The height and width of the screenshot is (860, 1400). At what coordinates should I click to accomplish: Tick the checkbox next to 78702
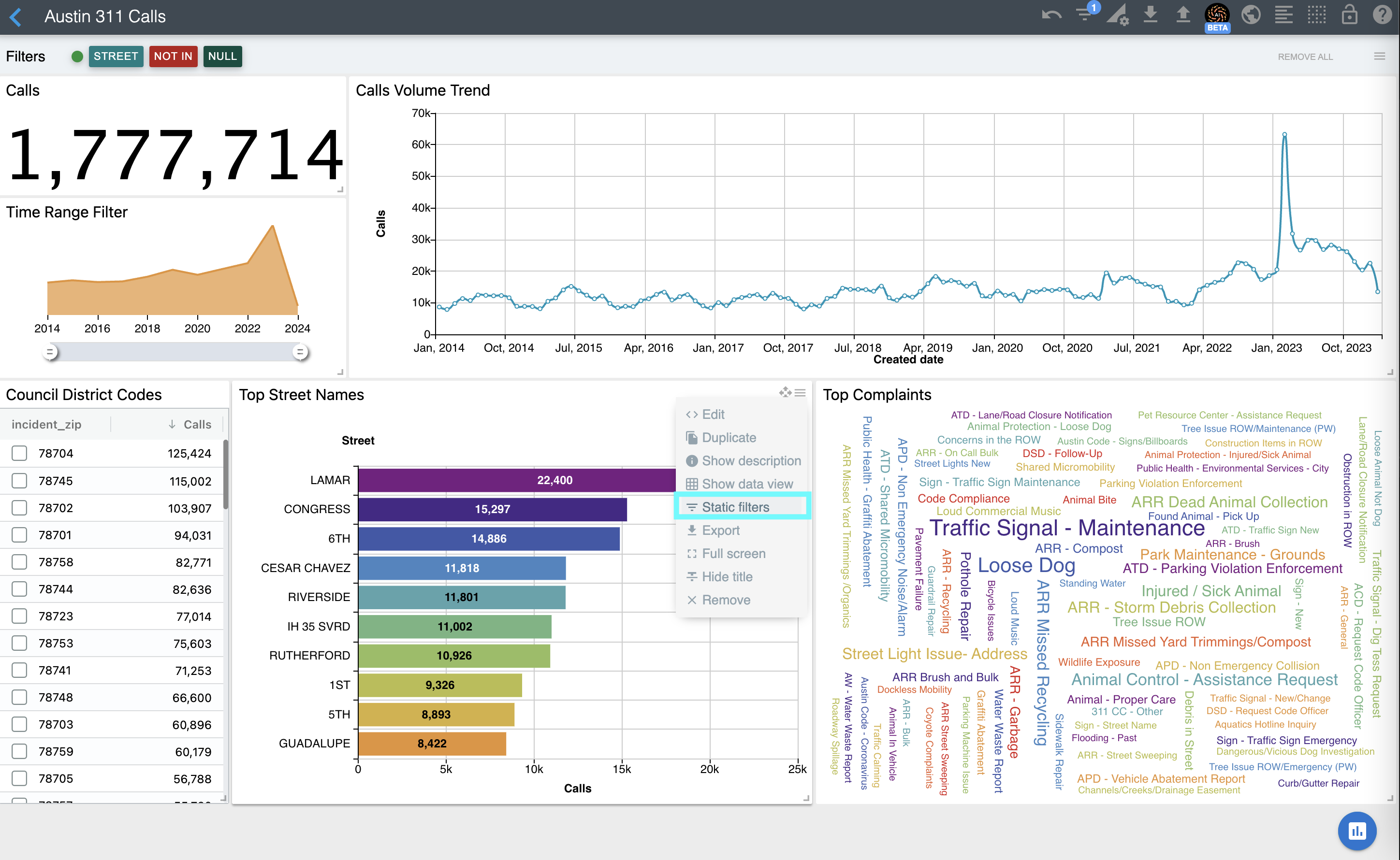pos(19,508)
